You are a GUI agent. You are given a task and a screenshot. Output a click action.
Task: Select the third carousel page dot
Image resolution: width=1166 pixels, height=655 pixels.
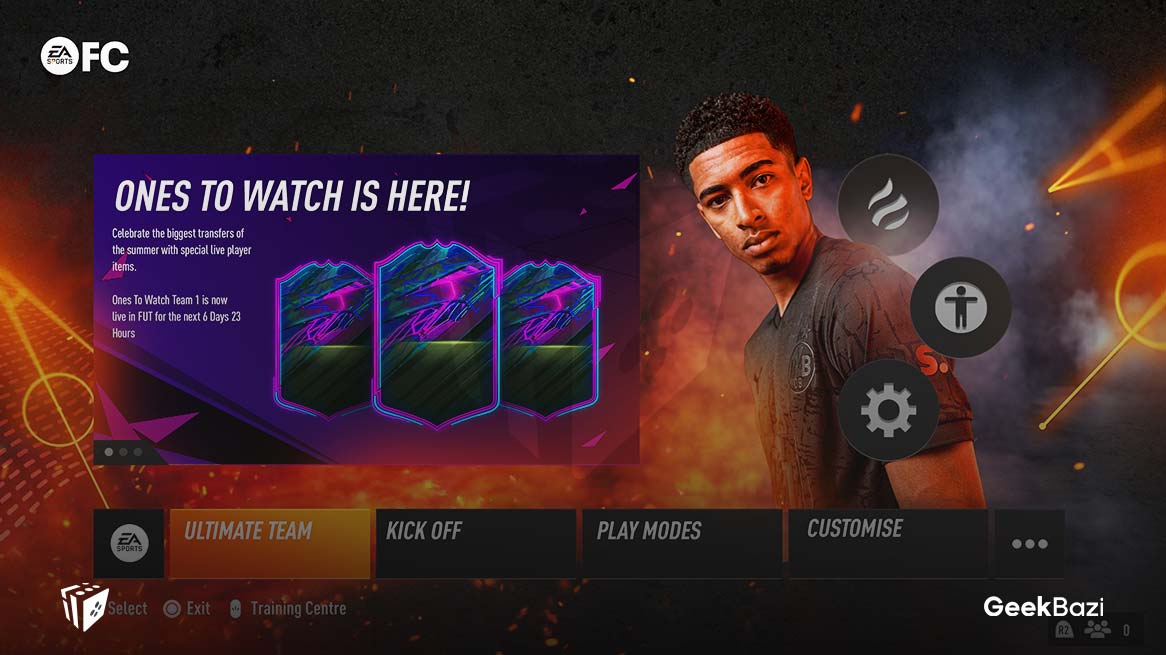pyautogui.click(x=138, y=452)
